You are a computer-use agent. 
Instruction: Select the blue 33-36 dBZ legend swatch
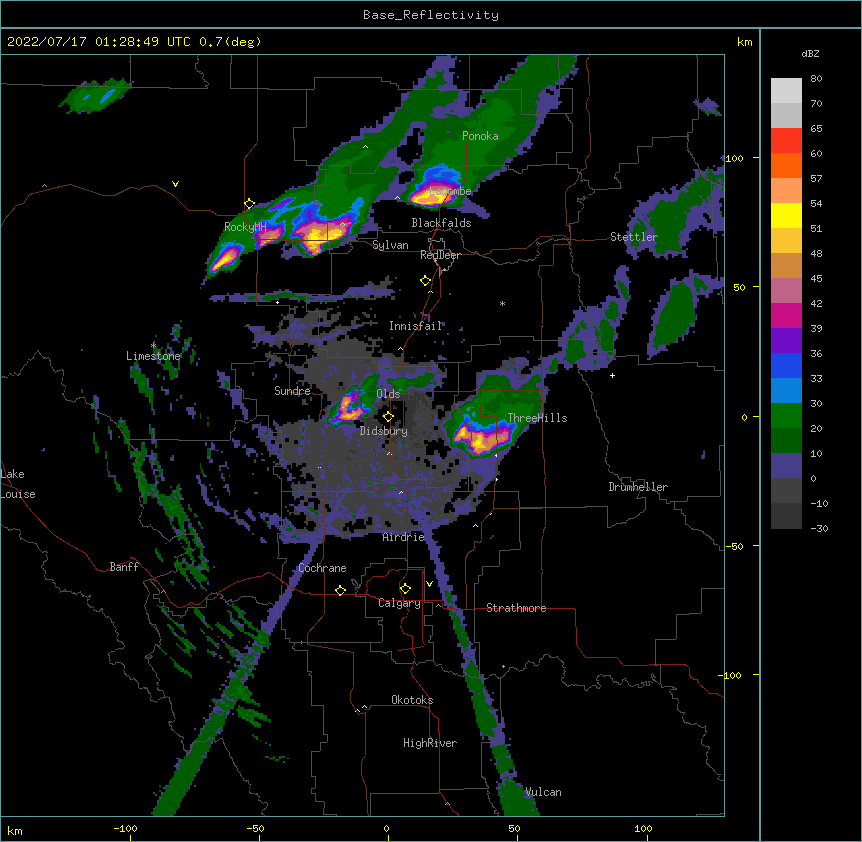(x=786, y=365)
